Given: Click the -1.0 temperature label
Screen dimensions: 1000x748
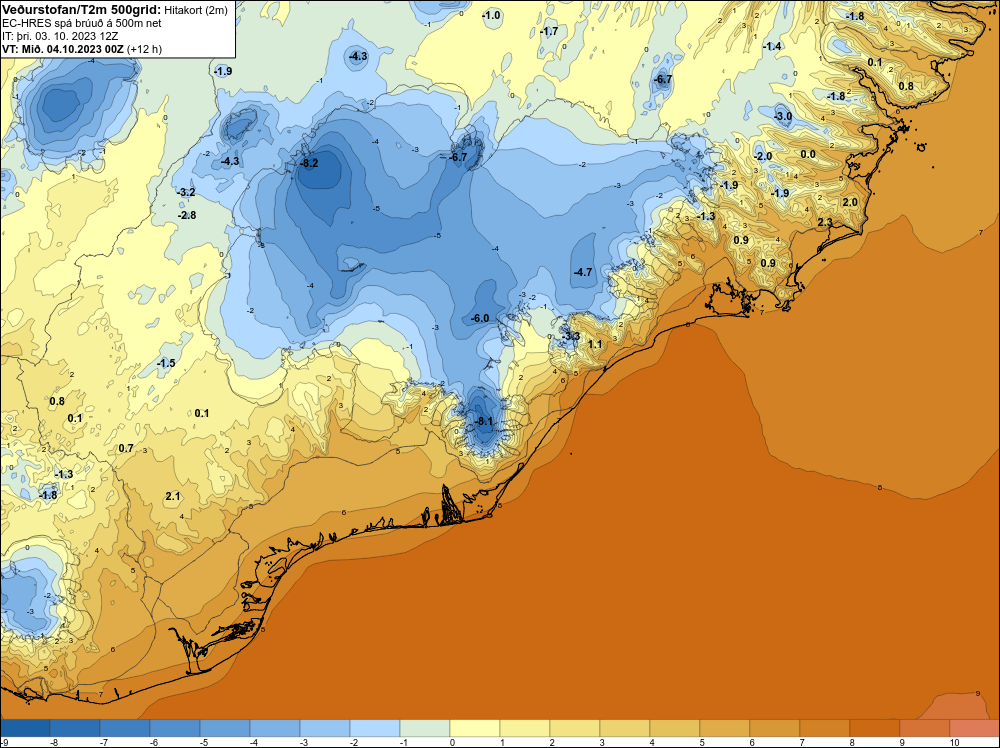Looking at the screenshot, I should (x=491, y=15).
